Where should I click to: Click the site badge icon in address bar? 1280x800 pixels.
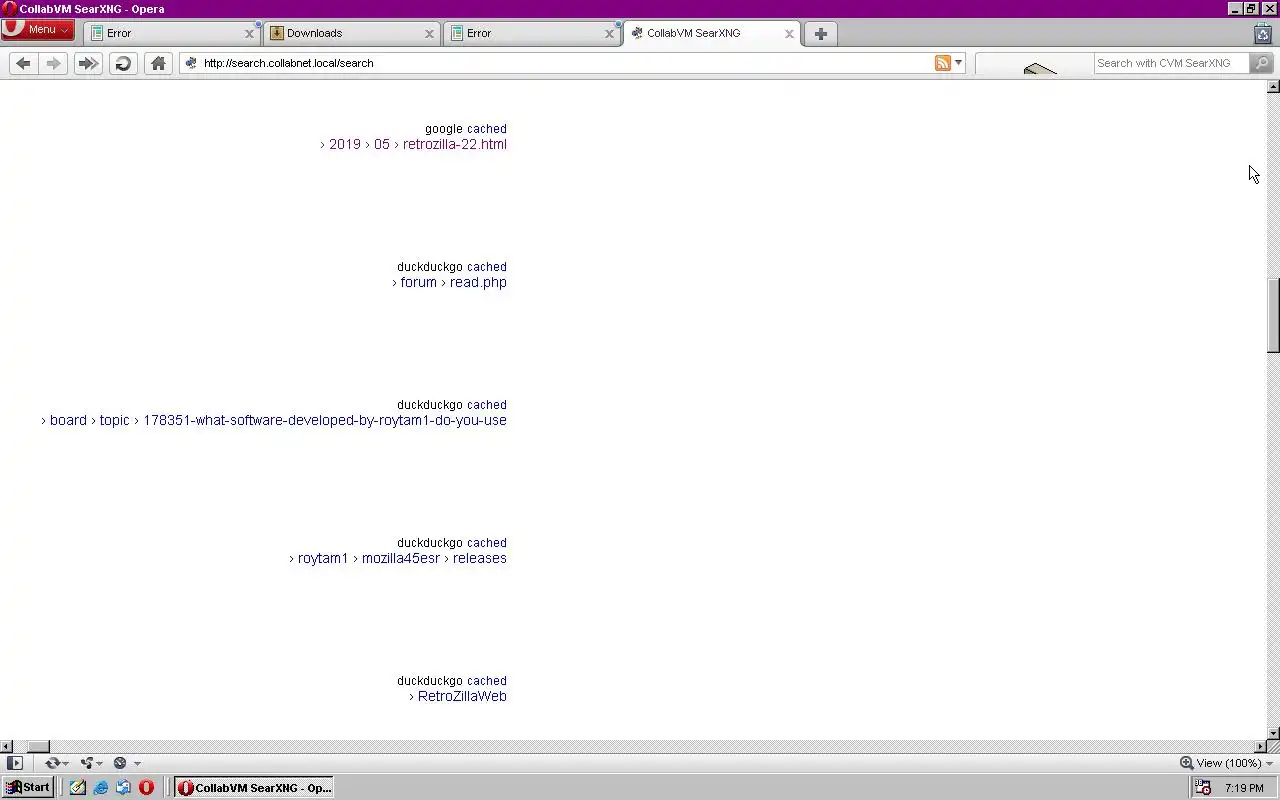point(191,63)
